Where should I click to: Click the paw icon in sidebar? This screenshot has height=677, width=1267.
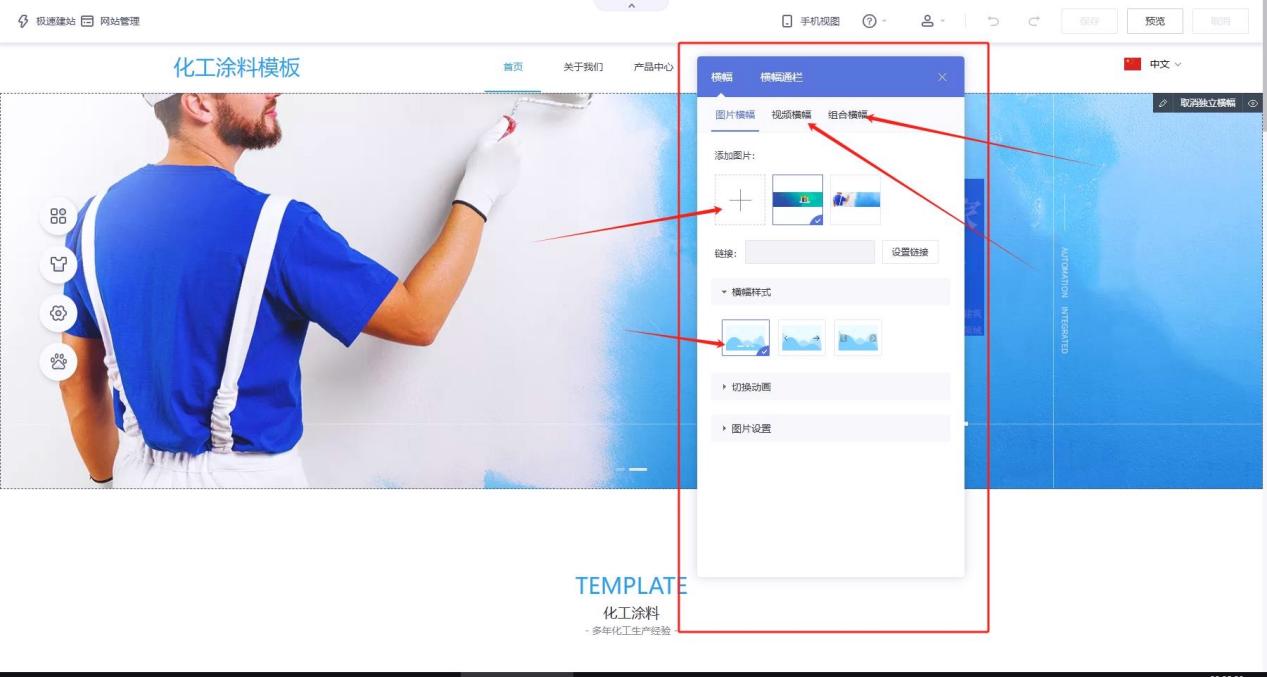59,361
